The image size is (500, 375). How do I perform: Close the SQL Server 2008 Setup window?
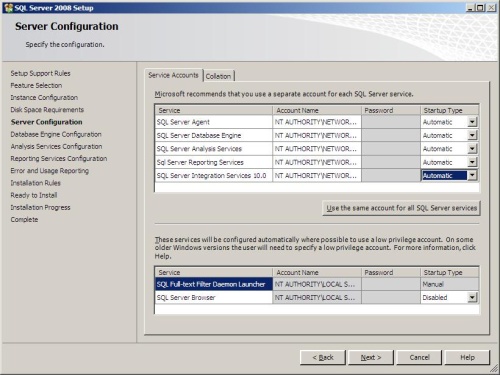point(491,8)
